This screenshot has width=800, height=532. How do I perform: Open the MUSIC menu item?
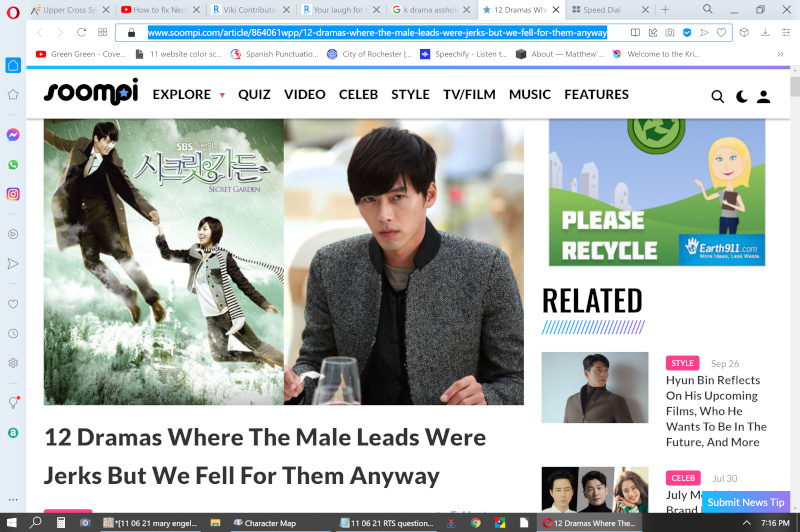(530, 94)
